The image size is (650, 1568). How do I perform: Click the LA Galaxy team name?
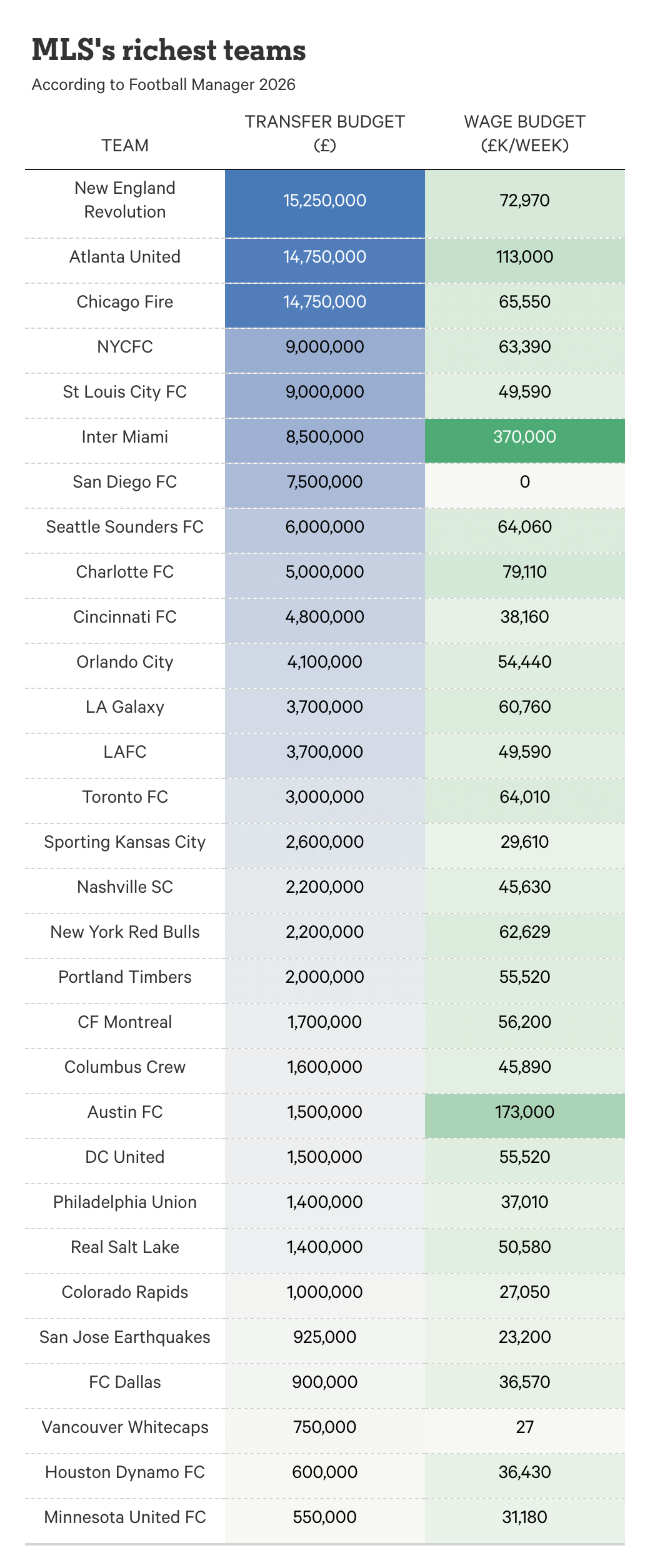(125, 706)
